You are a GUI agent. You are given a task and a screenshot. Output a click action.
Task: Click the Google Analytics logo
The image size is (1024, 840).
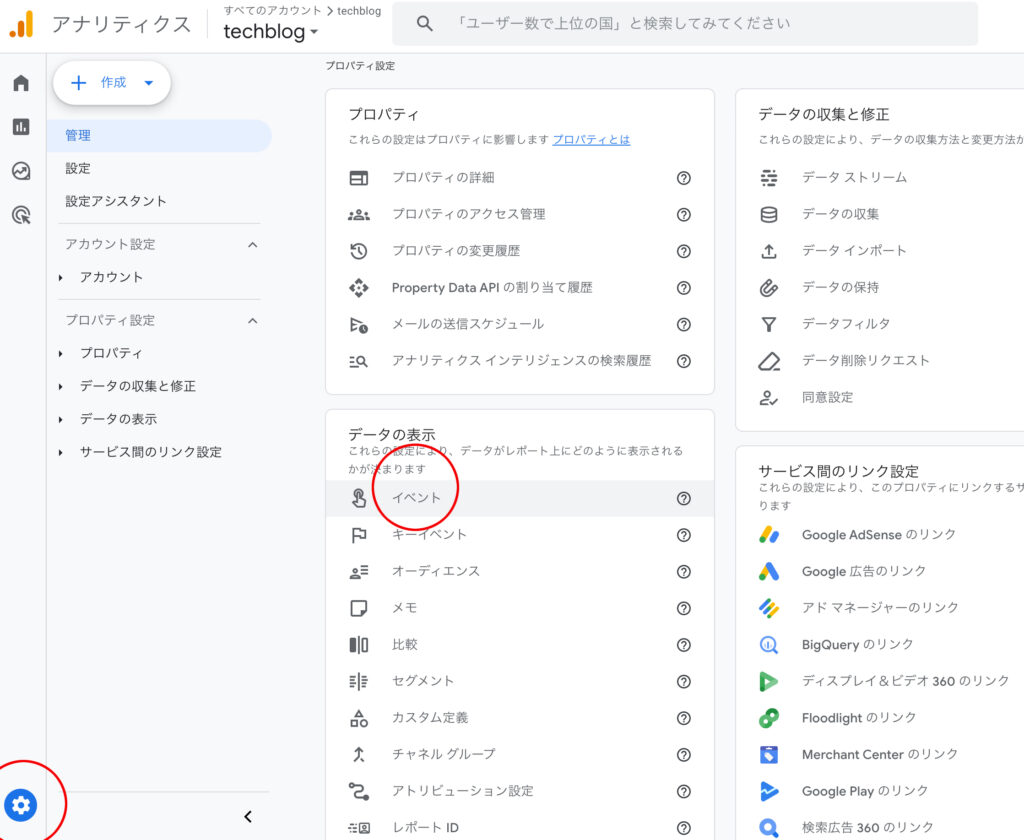(22, 24)
